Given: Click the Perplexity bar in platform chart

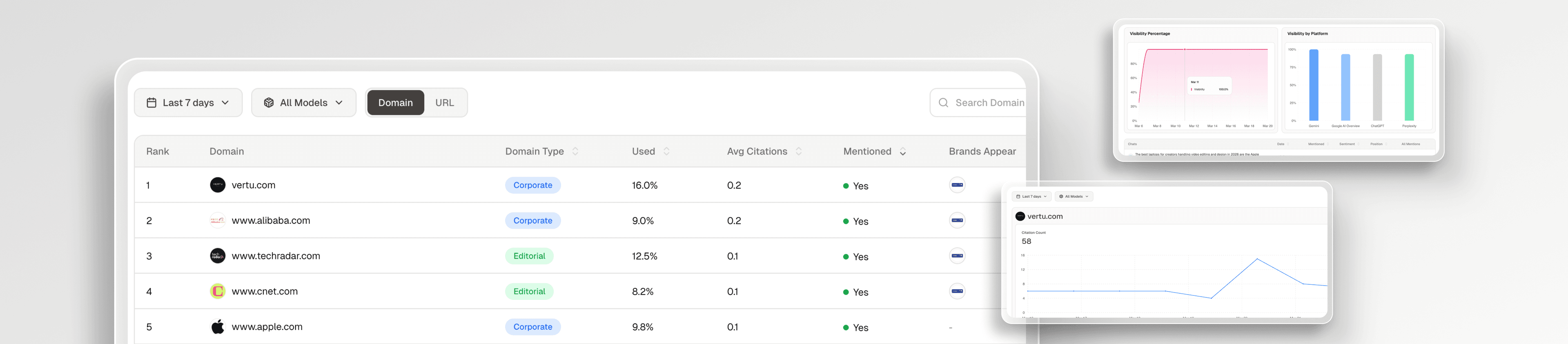Looking at the screenshot, I should point(1408,88).
